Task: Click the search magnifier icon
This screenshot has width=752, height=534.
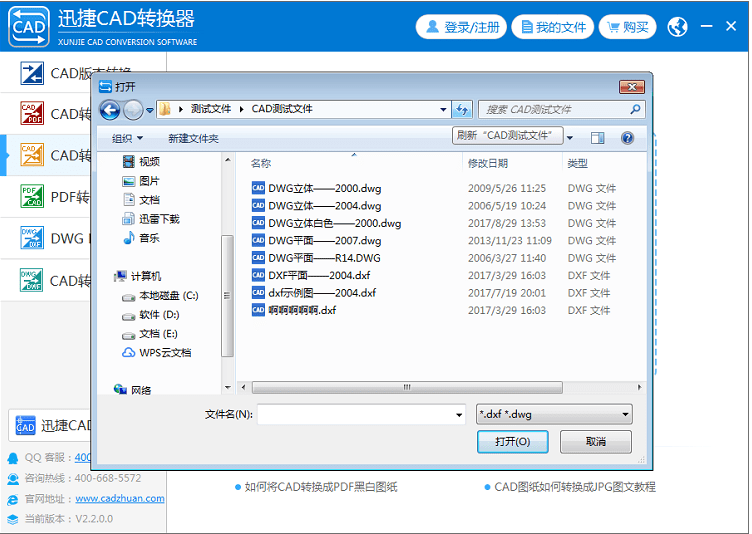Action: pos(635,109)
